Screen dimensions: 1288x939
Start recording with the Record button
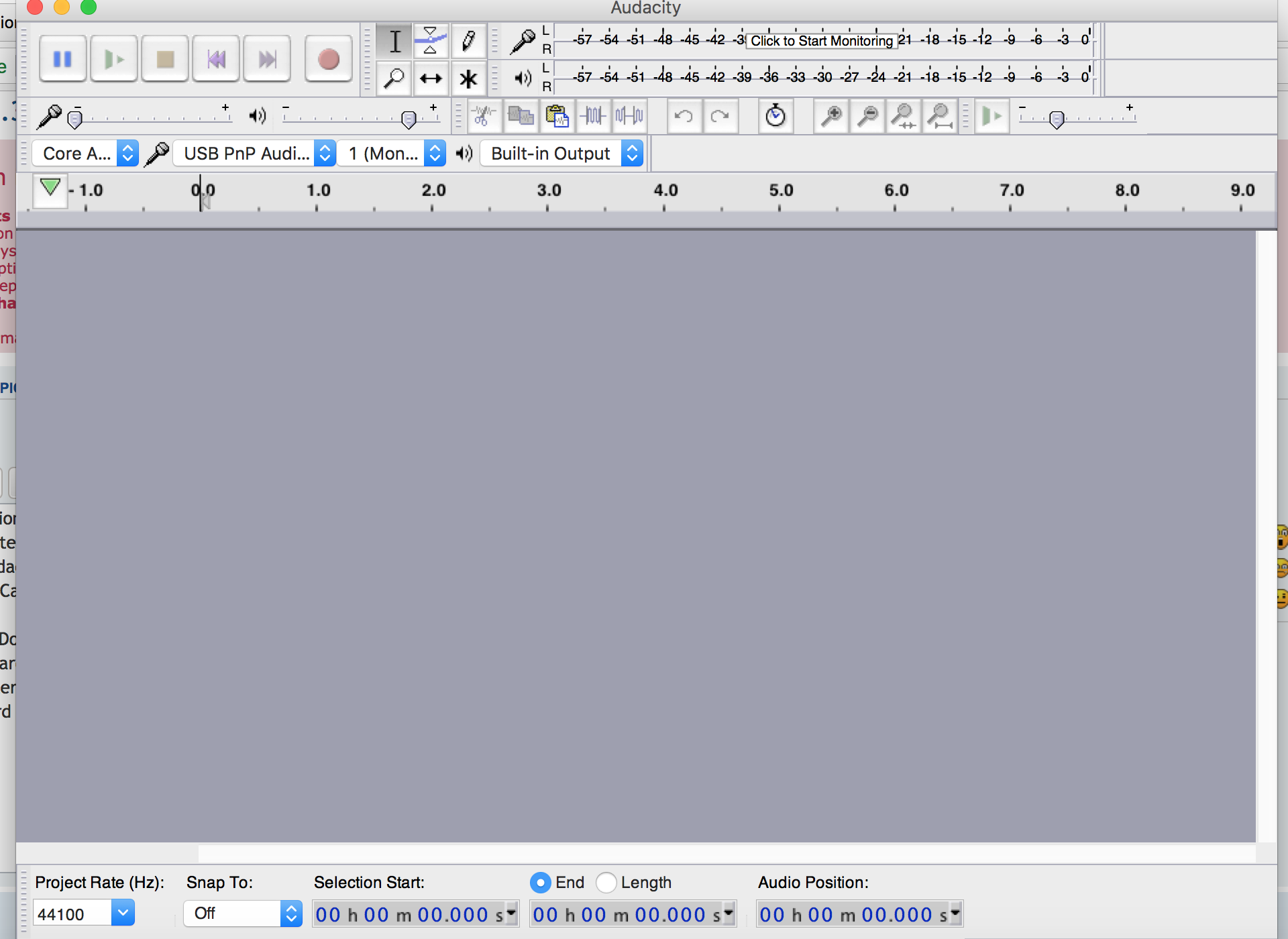pos(328,59)
